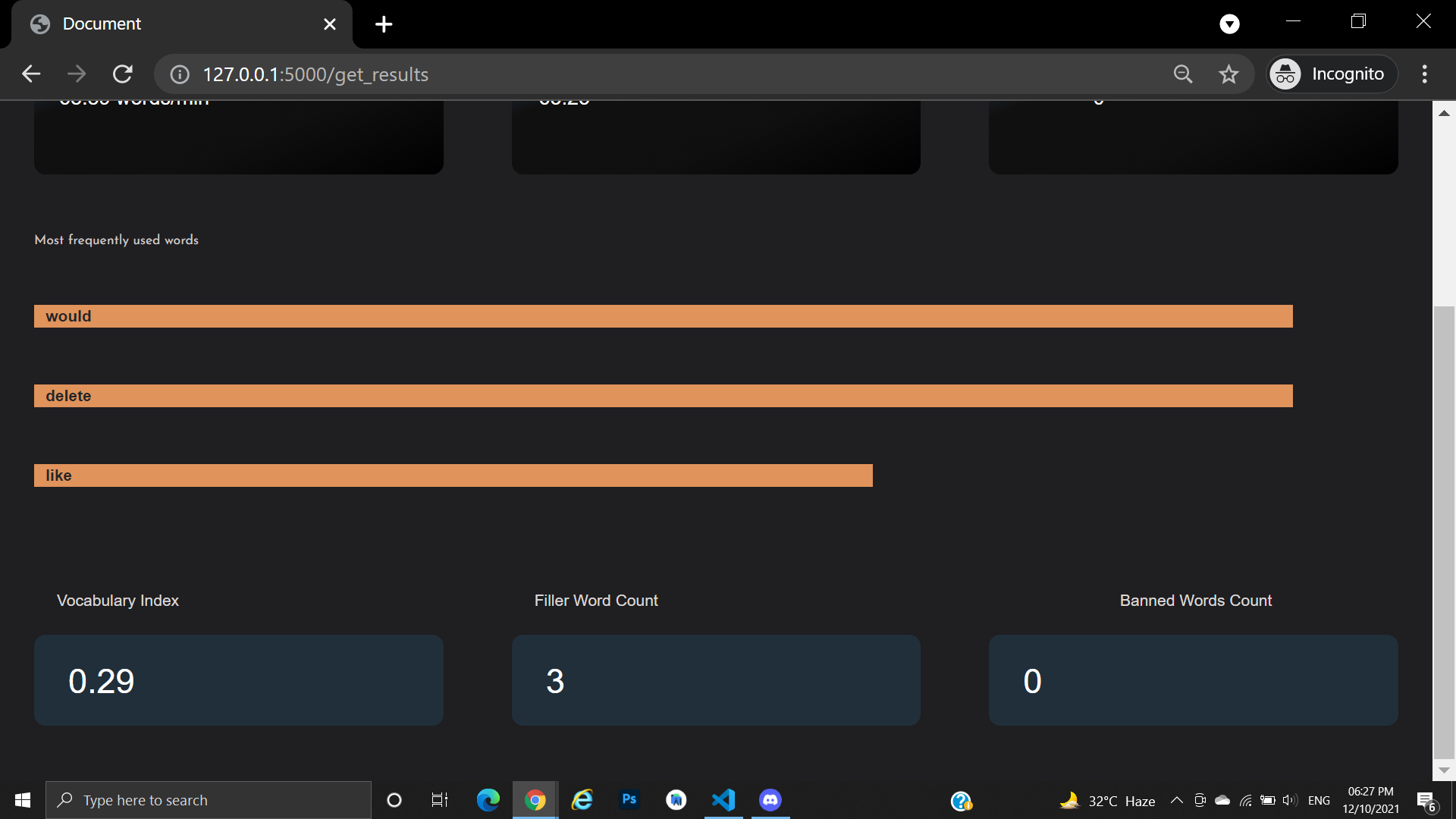Bookmark this page with star icon
This screenshot has height=819, width=1456.
1228,74
